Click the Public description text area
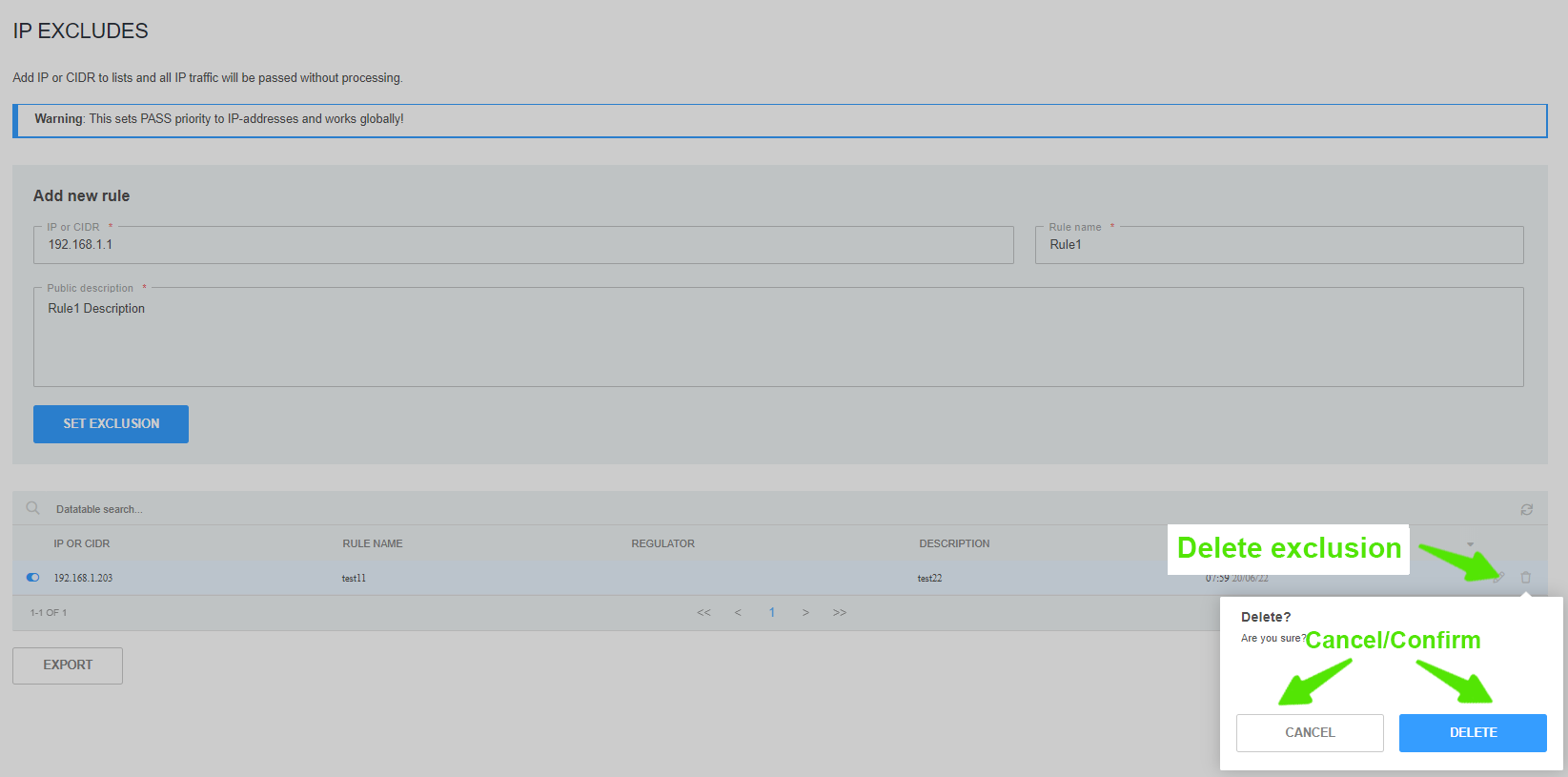This screenshot has height=777, width=1568. click(778, 338)
